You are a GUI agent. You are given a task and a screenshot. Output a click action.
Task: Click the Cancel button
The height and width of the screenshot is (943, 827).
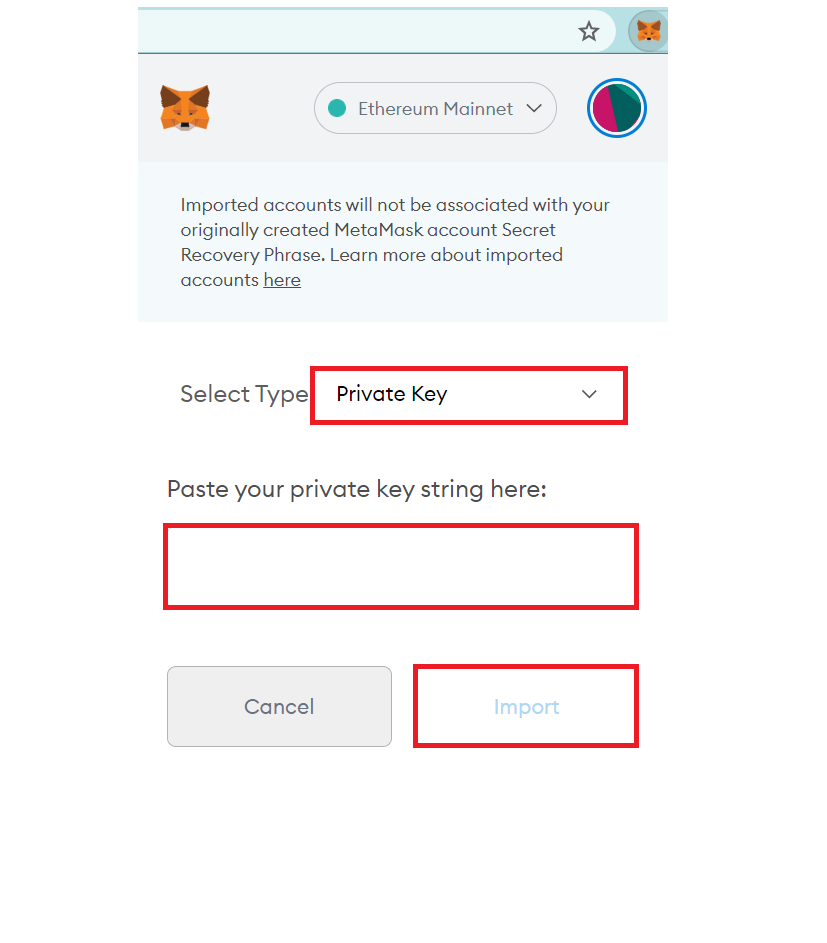pos(279,706)
